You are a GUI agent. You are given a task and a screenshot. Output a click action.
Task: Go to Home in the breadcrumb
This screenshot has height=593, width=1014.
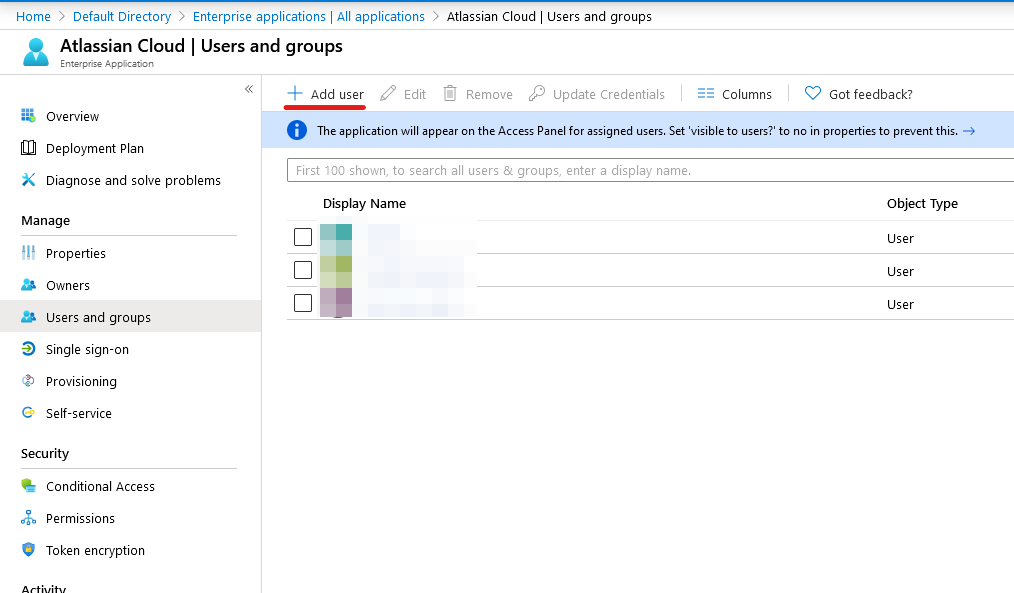pos(33,16)
